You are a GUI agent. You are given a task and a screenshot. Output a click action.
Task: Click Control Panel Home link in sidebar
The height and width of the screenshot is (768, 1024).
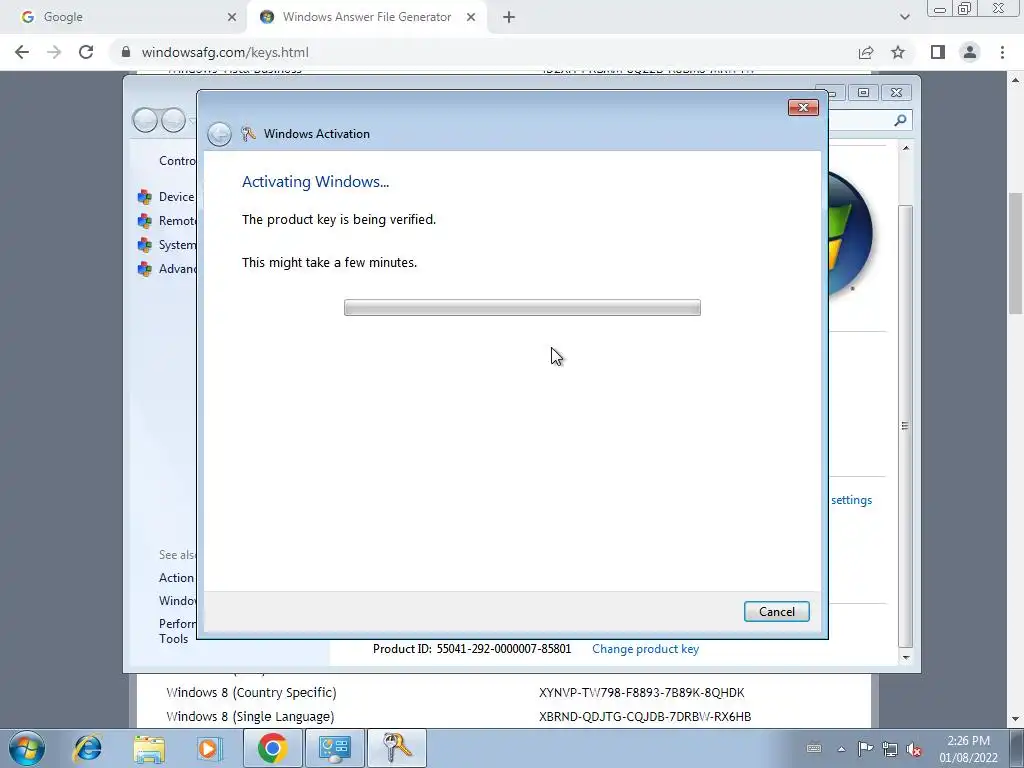click(177, 161)
